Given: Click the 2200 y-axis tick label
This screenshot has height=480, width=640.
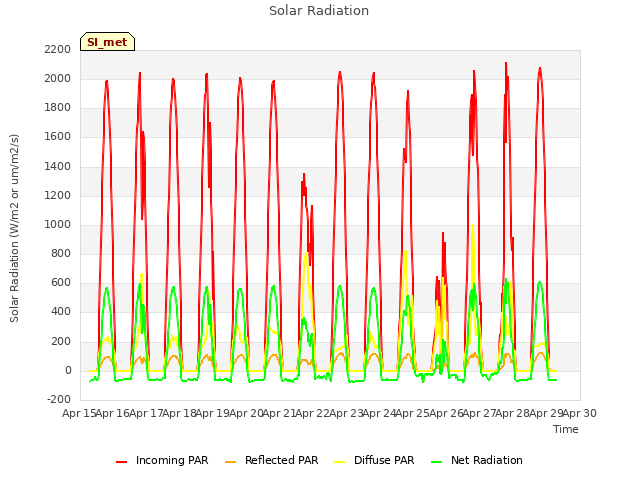Looking at the screenshot, I should pos(58,49).
